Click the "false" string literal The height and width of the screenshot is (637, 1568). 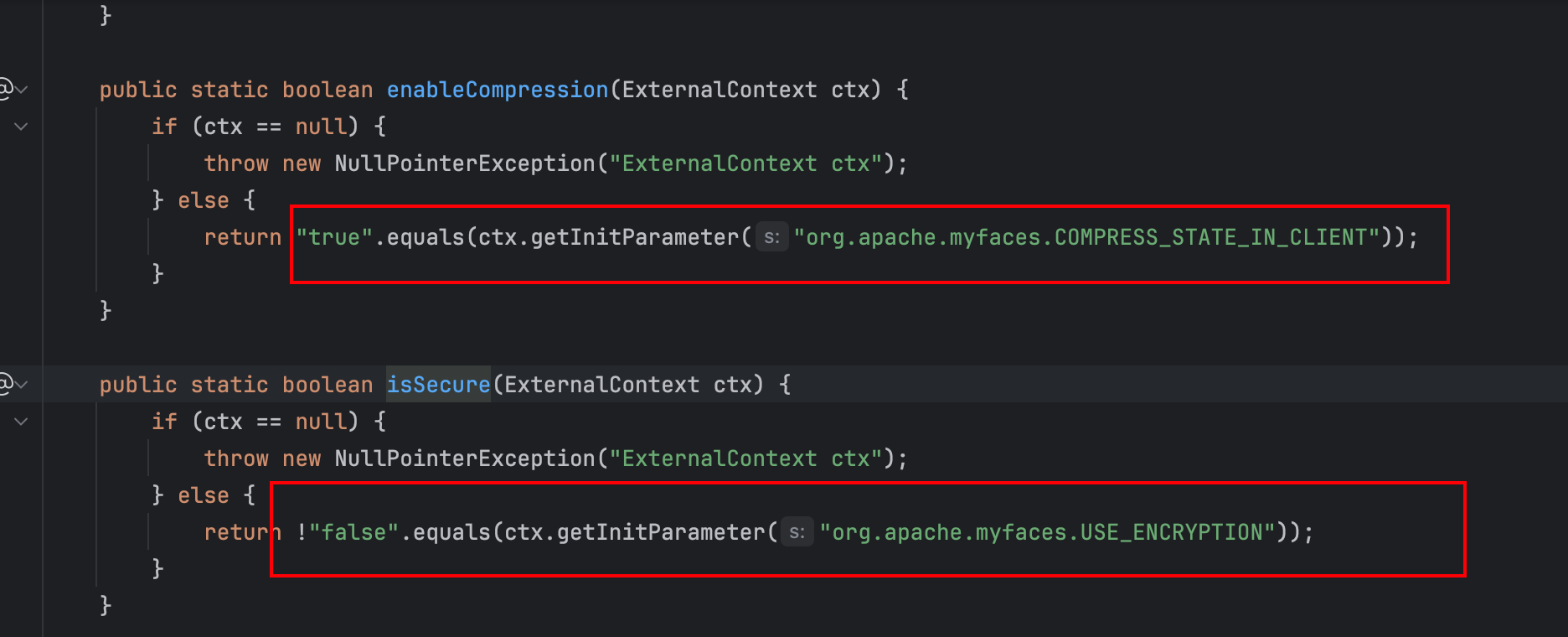353,532
